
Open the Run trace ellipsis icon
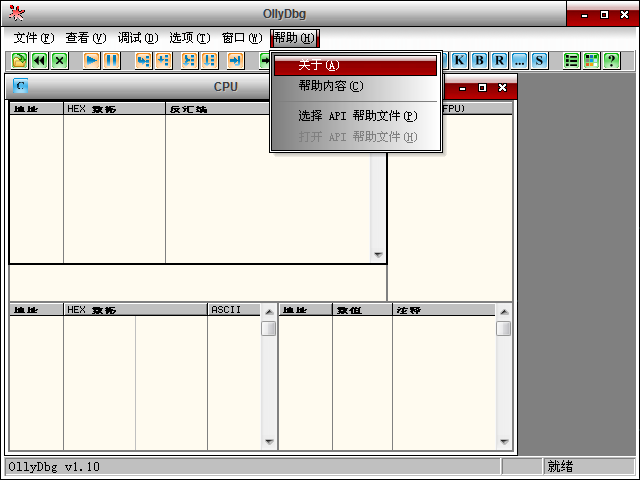pos(519,61)
